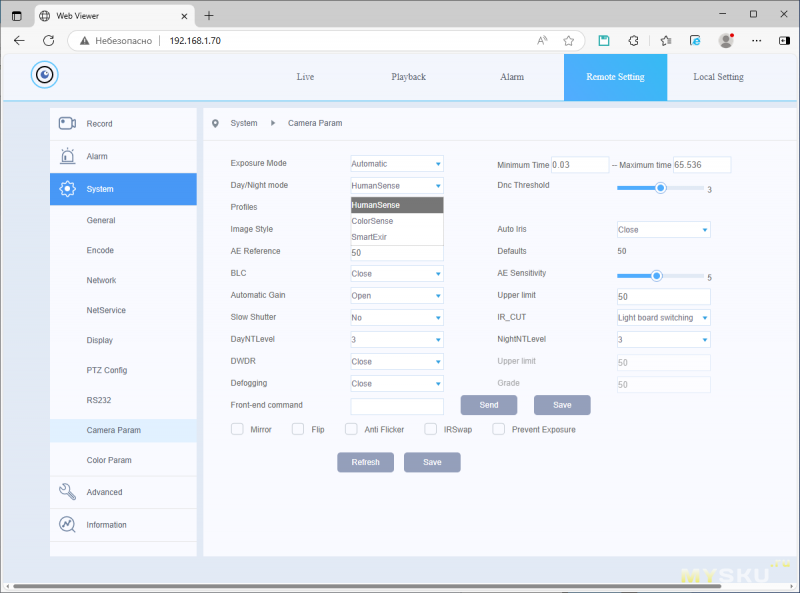Click the read aloud icon in address bar
The width and height of the screenshot is (800, 593).
542,40
